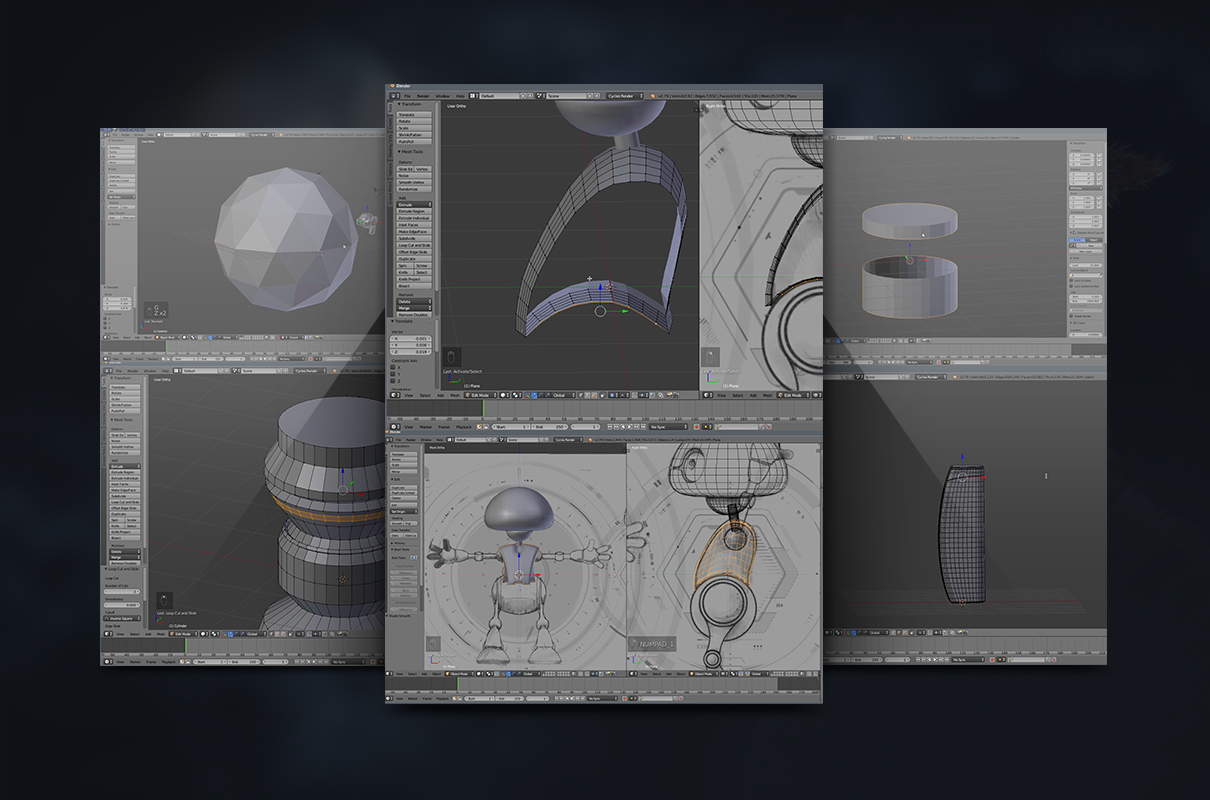This screenshot has height=800, width=1210.
Task: Click the Start frame field in the timeline above the robot window
Action: [510, 426]
